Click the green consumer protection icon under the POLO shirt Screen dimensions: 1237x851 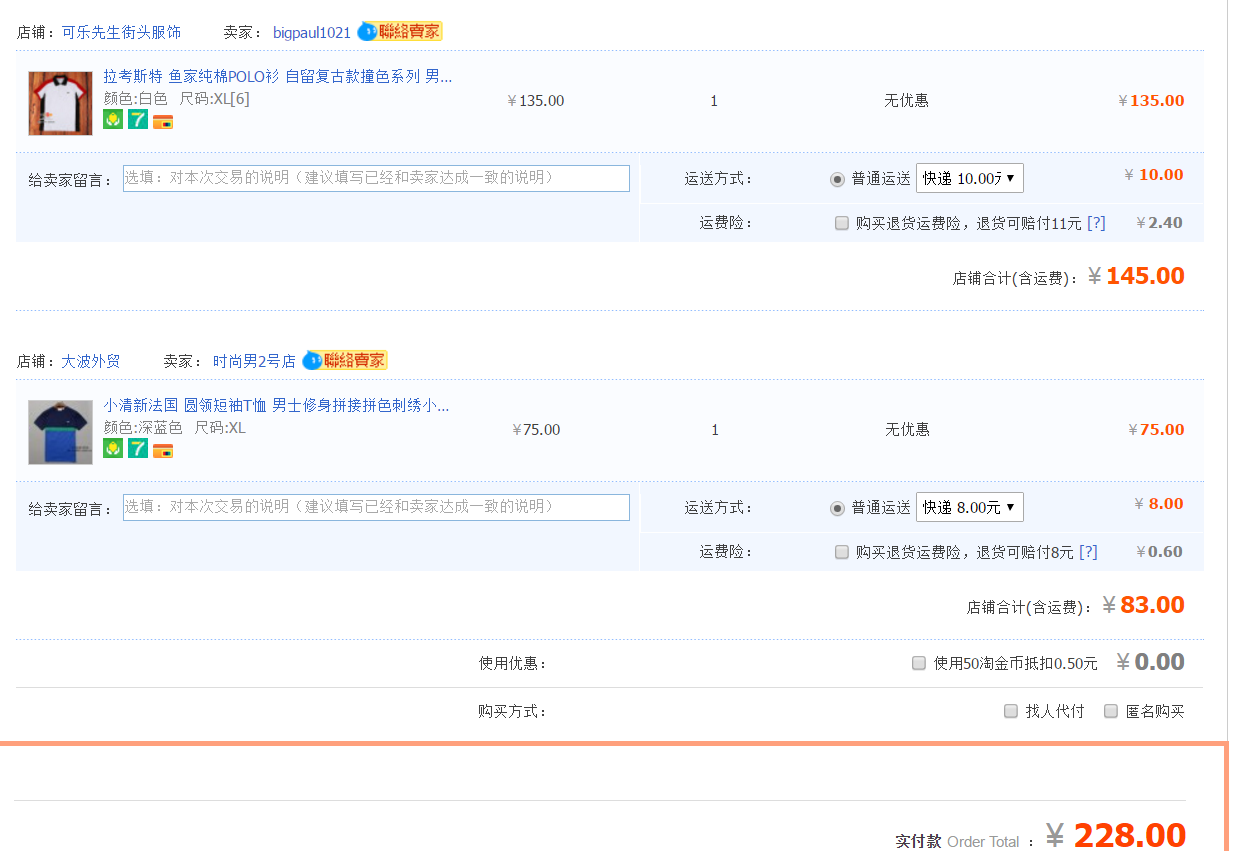pos(113,120)
